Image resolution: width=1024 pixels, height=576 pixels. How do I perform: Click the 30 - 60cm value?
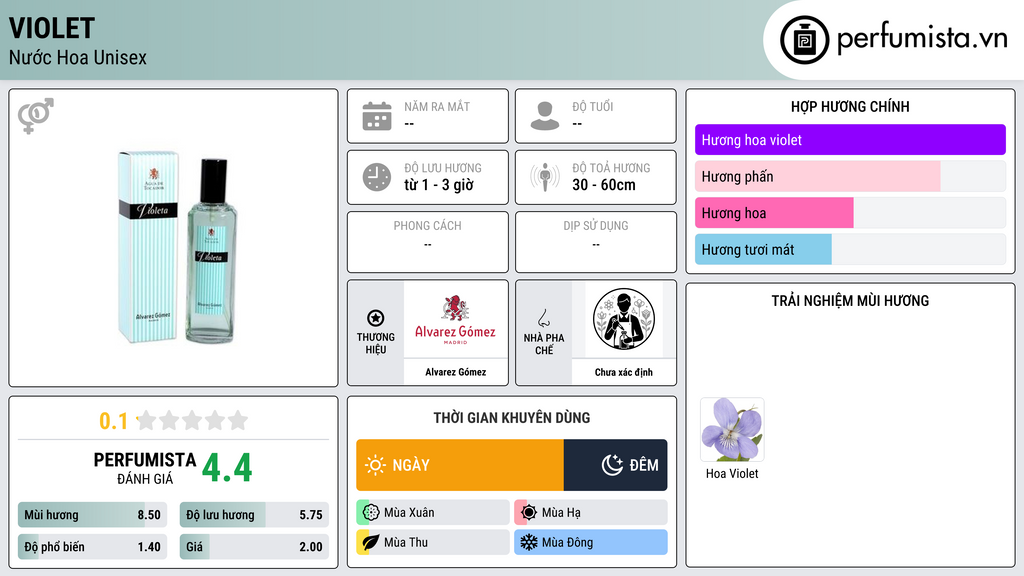(x=604, y=185)
